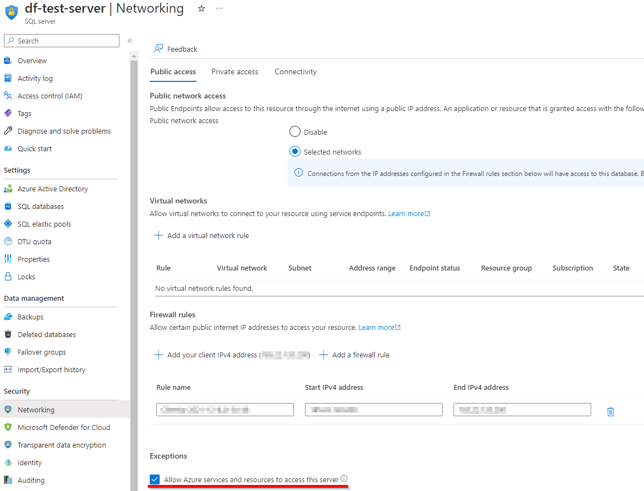Screen dimensions: 644x491
Task: Switch to the Connectivity tab
Action: (x=295, y=71)
